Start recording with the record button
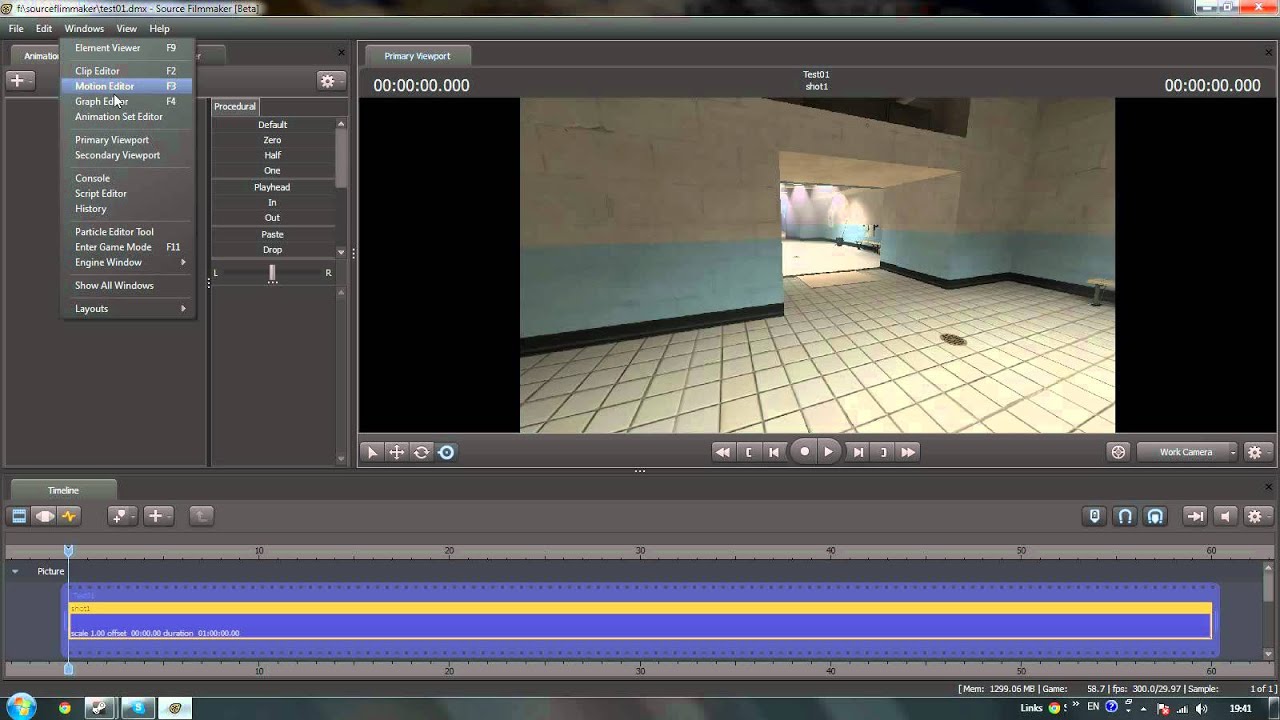1280x720 pixels. pyautogui.click(x=804, y=452)
